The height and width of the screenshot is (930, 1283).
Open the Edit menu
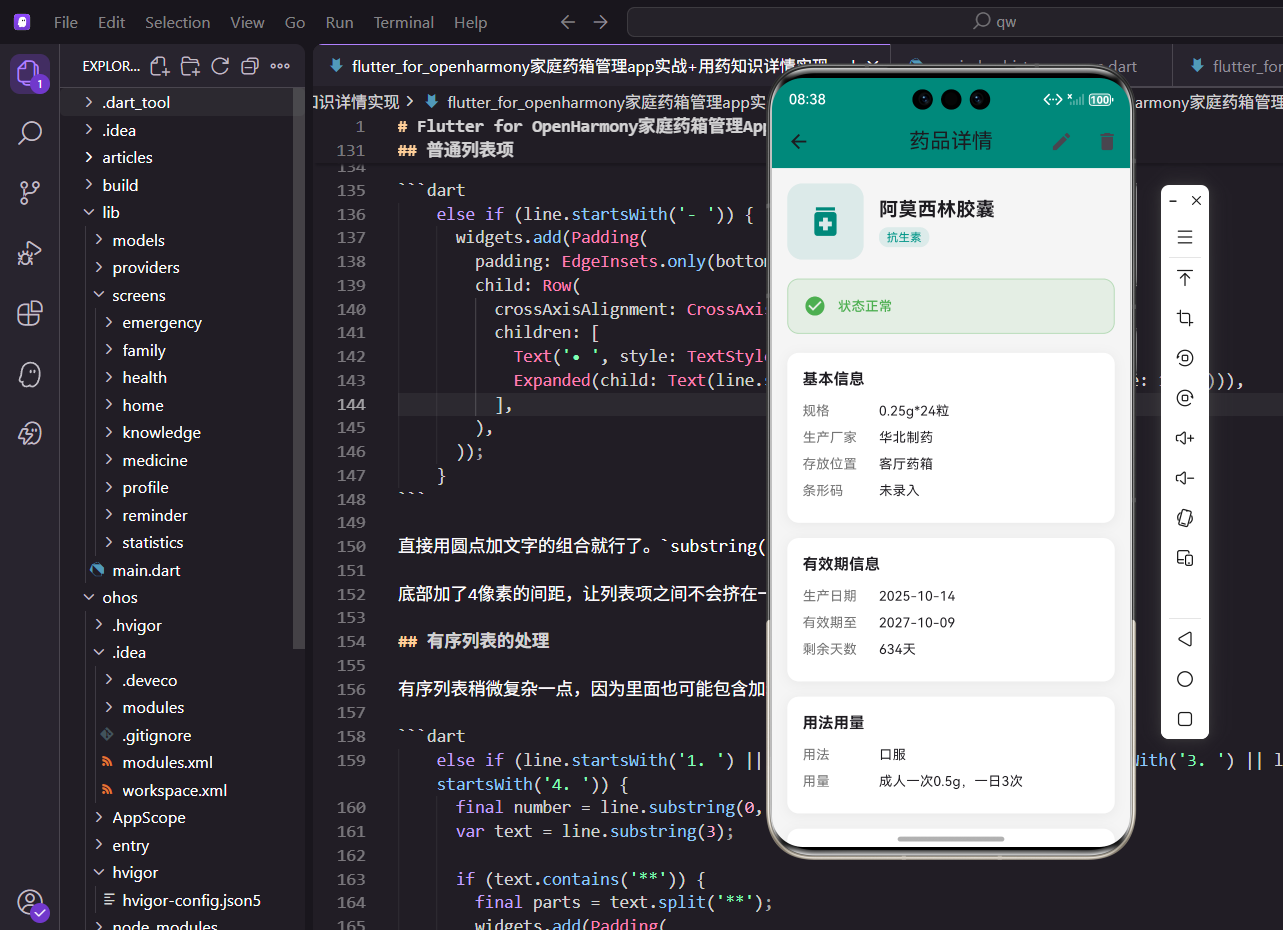pyautogui.click(x=112, y=22)
